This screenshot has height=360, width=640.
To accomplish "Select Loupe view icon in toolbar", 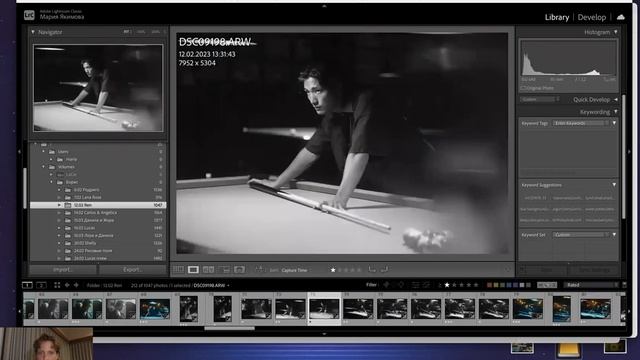I will [193, 269].
